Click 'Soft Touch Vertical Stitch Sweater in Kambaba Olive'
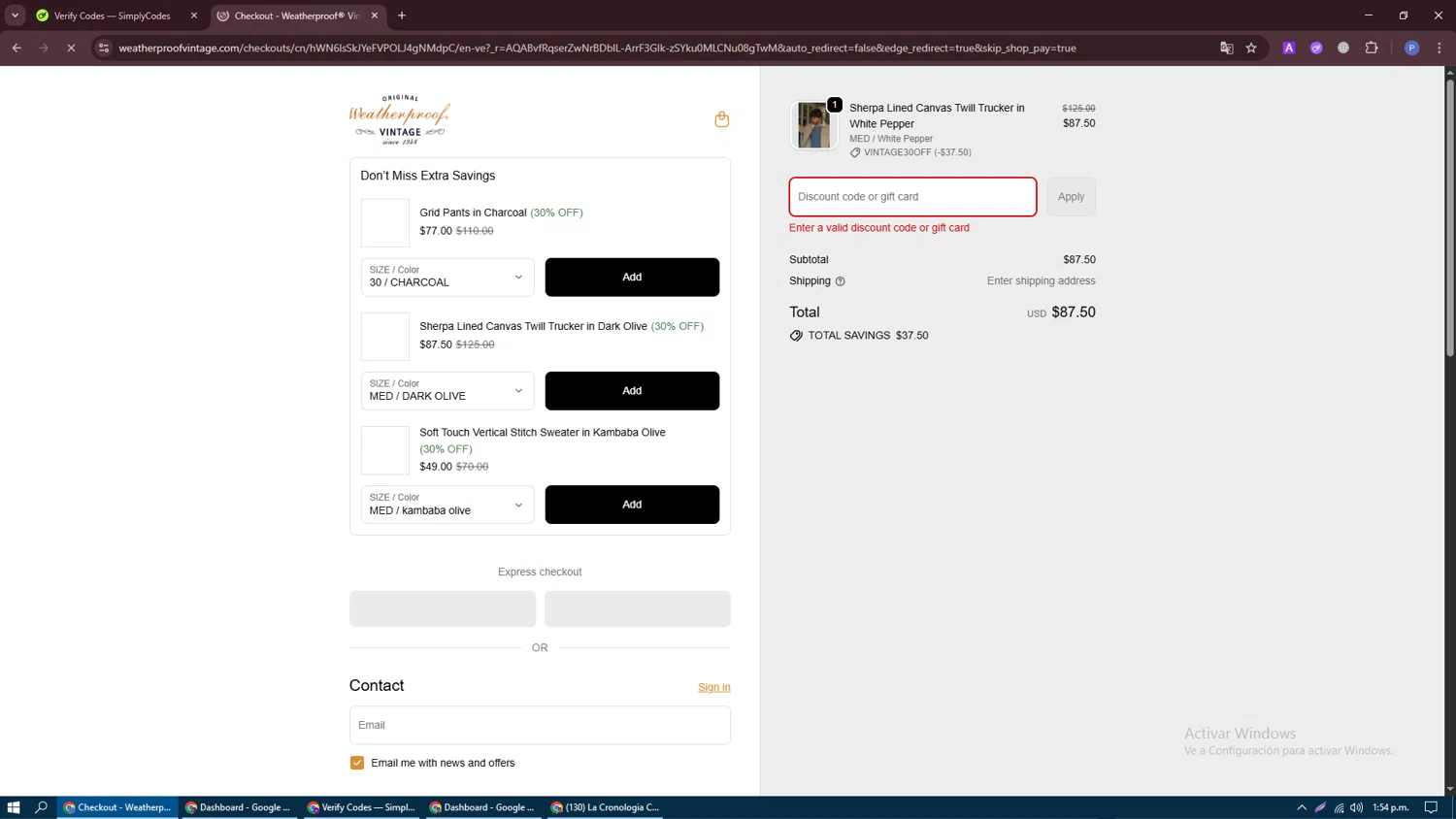The height and width of the screenshot is (819, 1456). 543,433
